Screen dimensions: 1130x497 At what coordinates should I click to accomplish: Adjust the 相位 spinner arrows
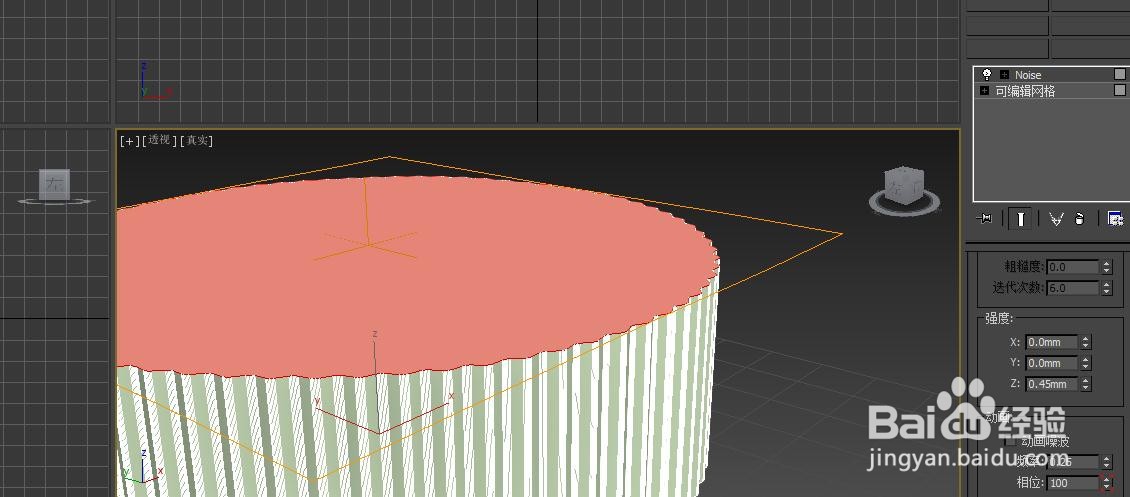1107,483
